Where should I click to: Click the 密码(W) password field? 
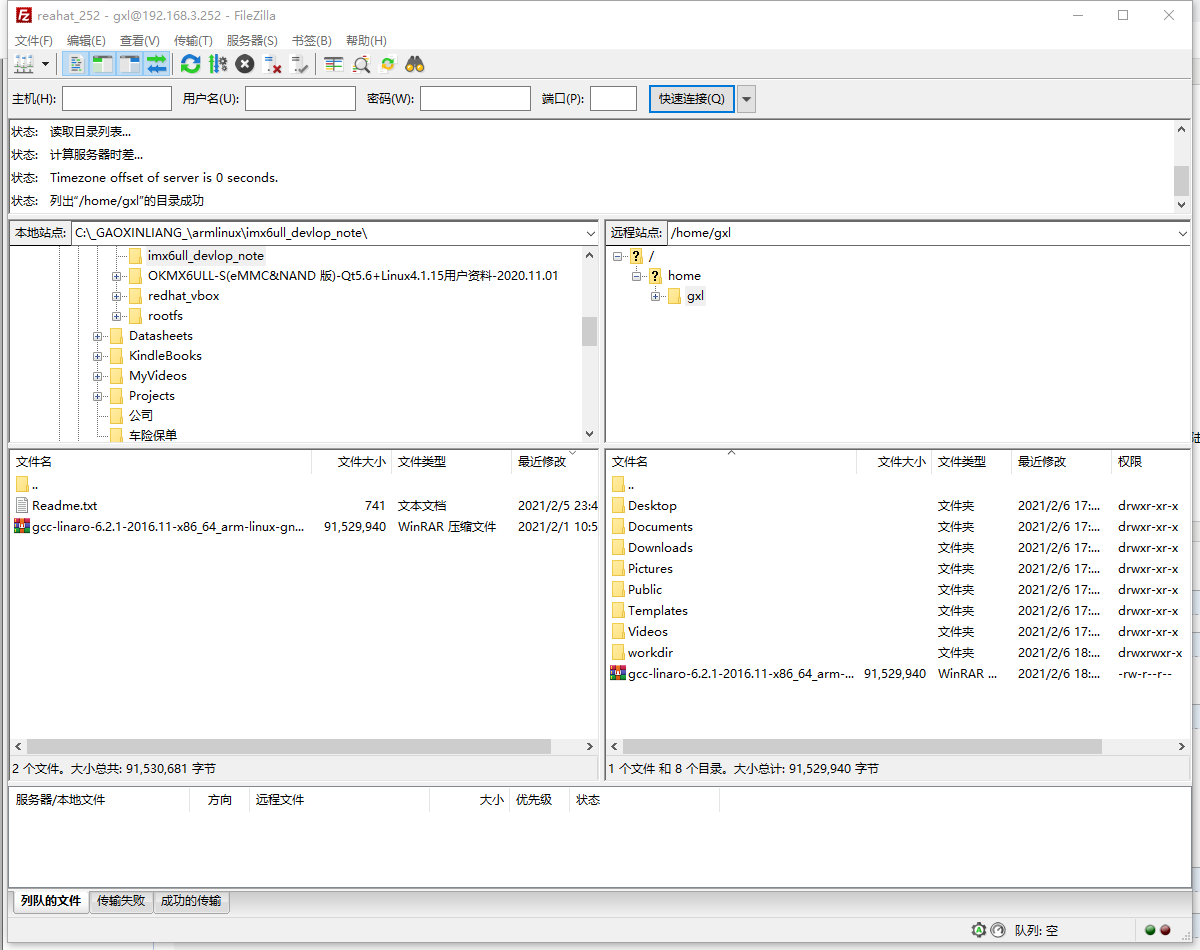[x=475, y=98]
